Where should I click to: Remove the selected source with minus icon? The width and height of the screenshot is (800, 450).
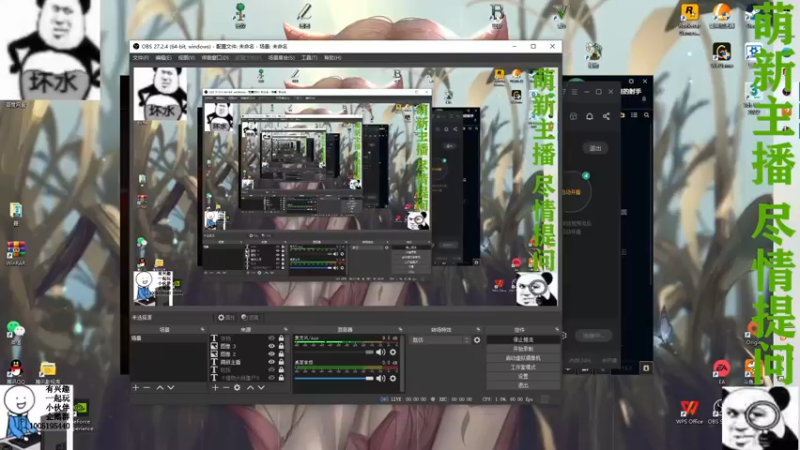point(226,388)
